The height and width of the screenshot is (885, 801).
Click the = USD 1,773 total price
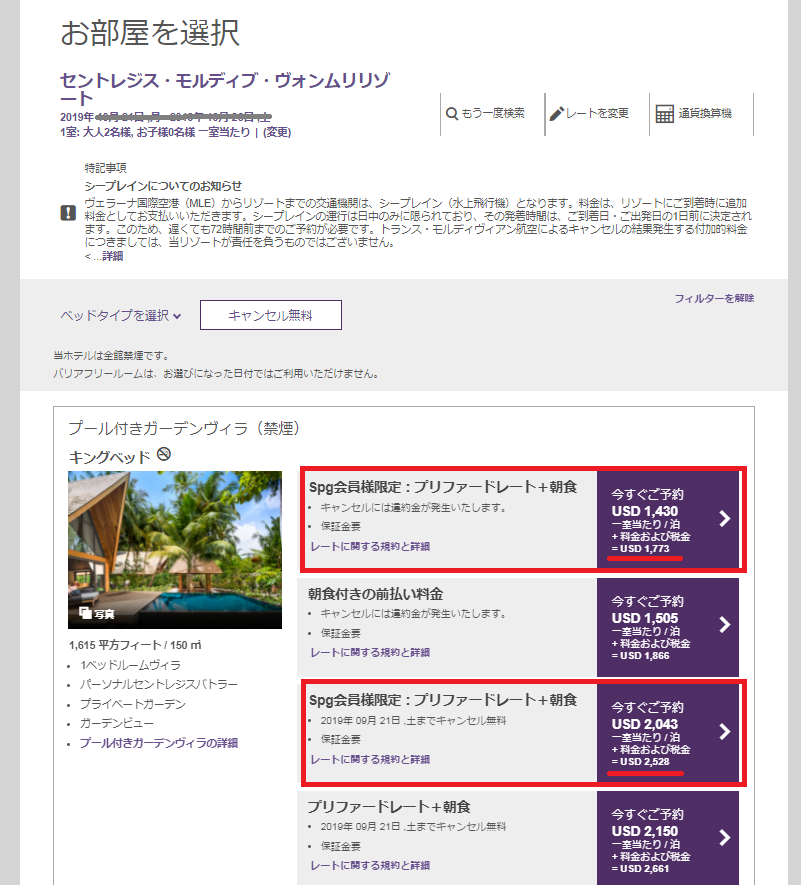click(x=641, y=549)
